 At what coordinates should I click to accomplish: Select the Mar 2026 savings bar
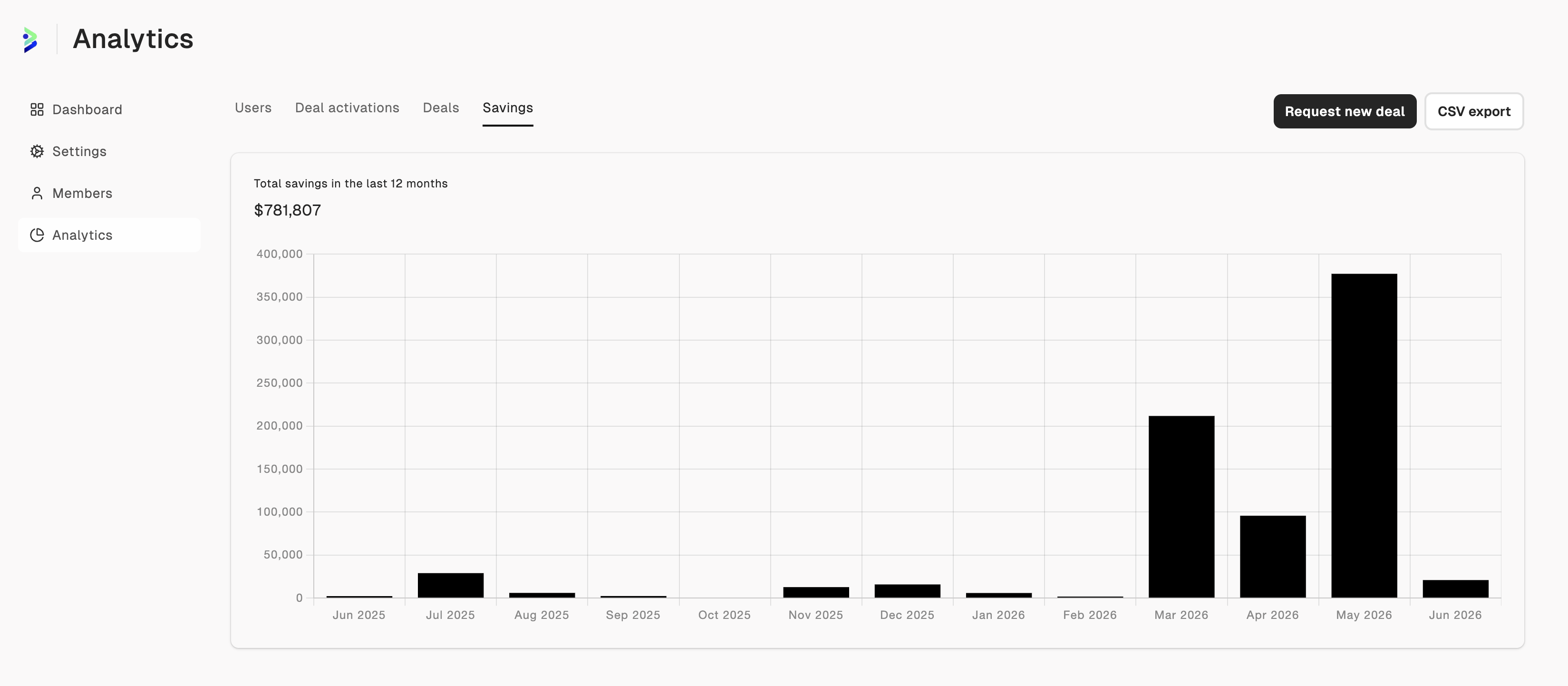1181,507
